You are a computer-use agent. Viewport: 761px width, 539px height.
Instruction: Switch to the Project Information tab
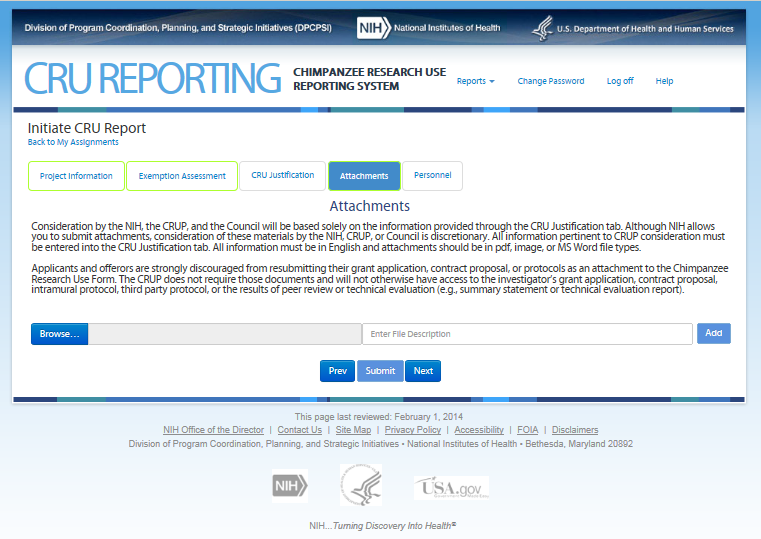click(76, 176)
